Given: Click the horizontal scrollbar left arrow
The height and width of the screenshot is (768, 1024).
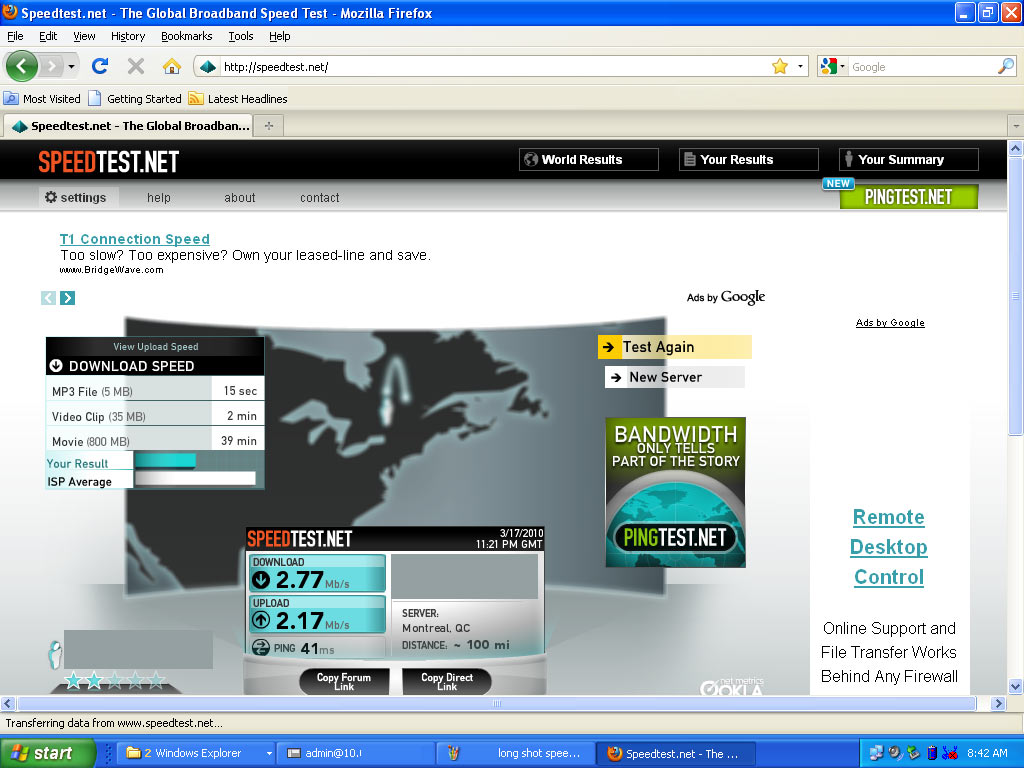Looking at the screenshot, I should click(8, 703).
